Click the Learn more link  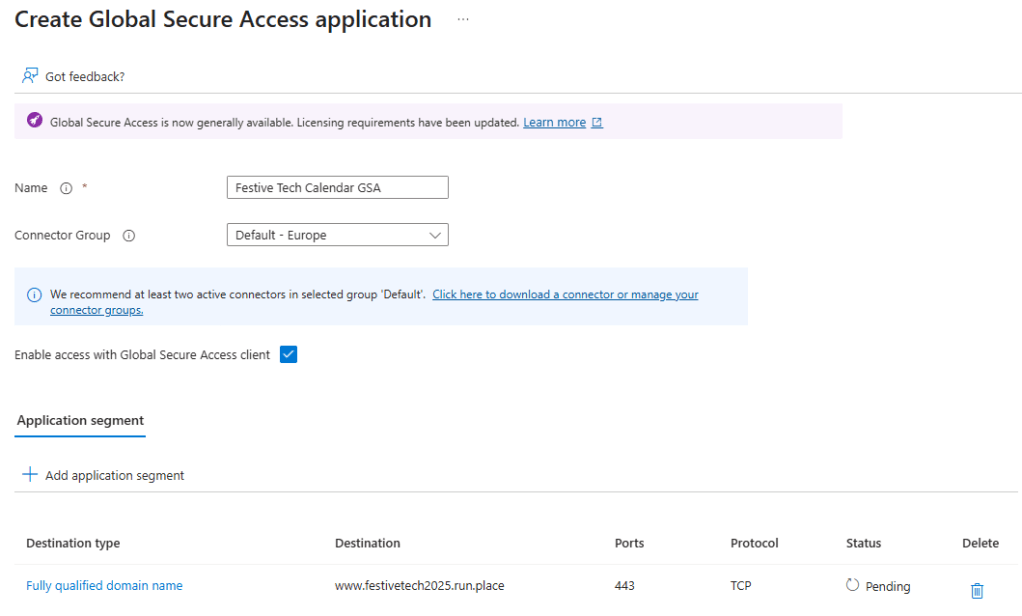(x=554, y=122)
